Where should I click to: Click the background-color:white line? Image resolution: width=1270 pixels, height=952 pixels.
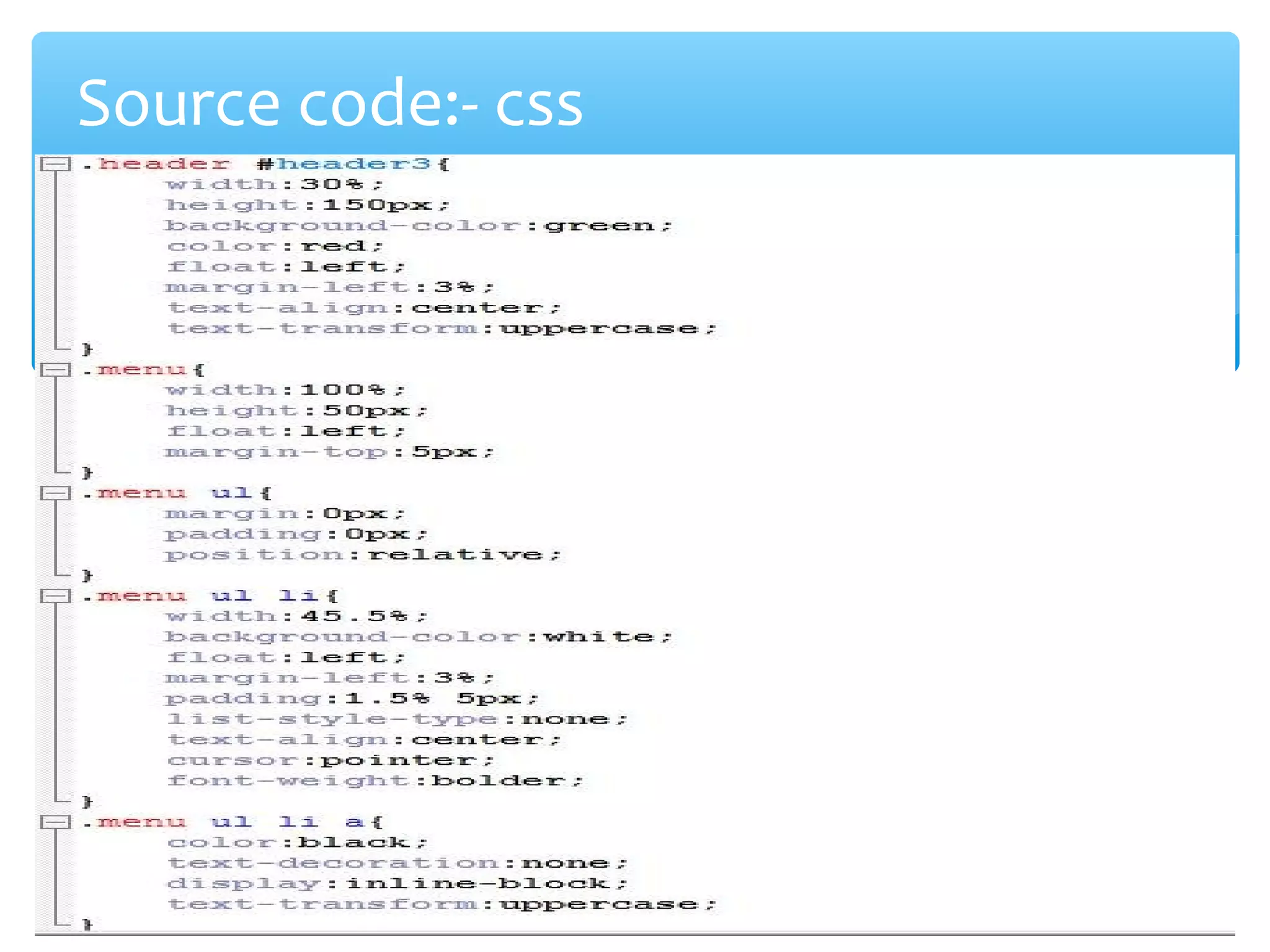pos(419,637)
